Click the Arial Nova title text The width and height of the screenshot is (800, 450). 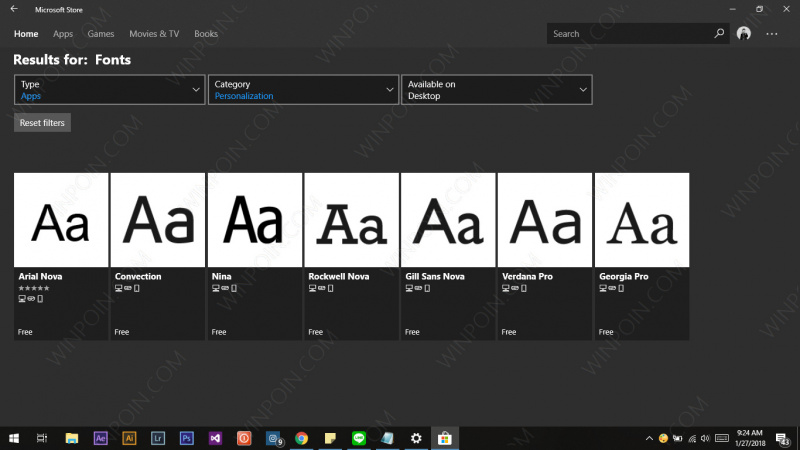pyautogui.click(x=40, y=277)
